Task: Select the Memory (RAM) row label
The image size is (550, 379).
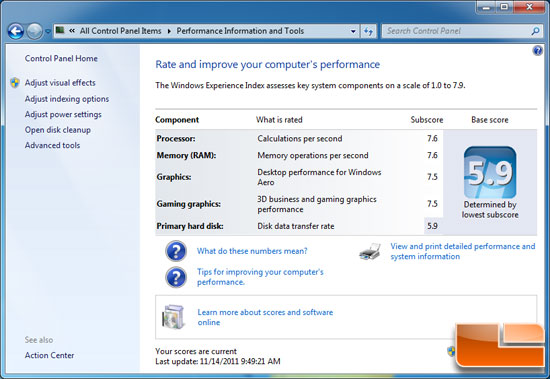Action: 186,155
